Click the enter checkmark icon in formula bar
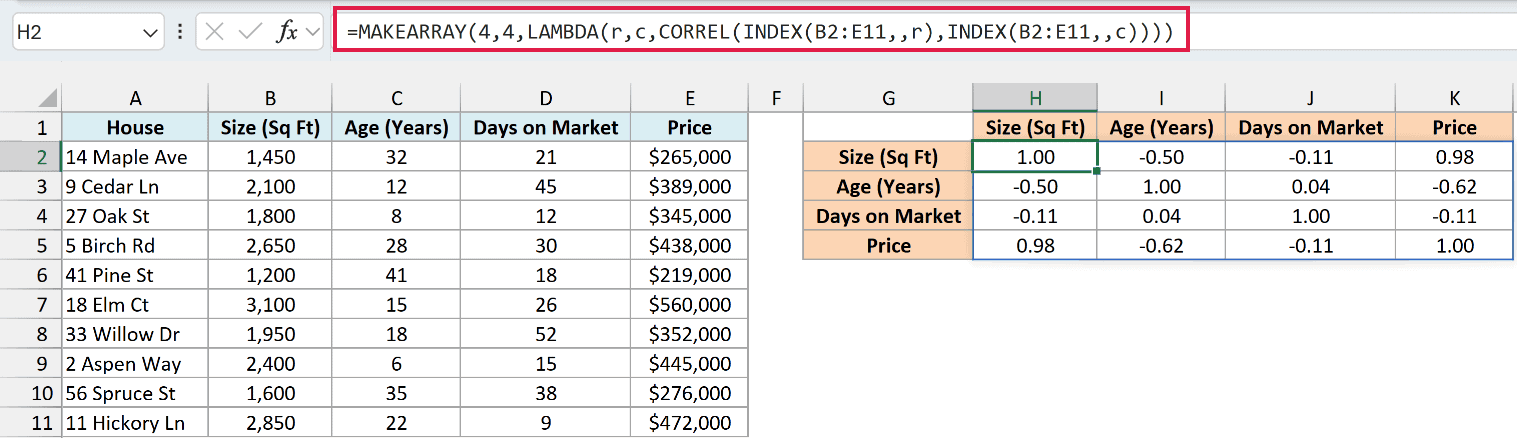 pyautogui.click(x=249, y=32)
